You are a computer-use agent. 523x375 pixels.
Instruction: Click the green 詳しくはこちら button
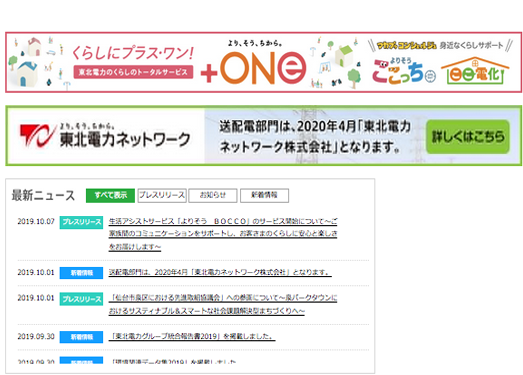point(468,137)
